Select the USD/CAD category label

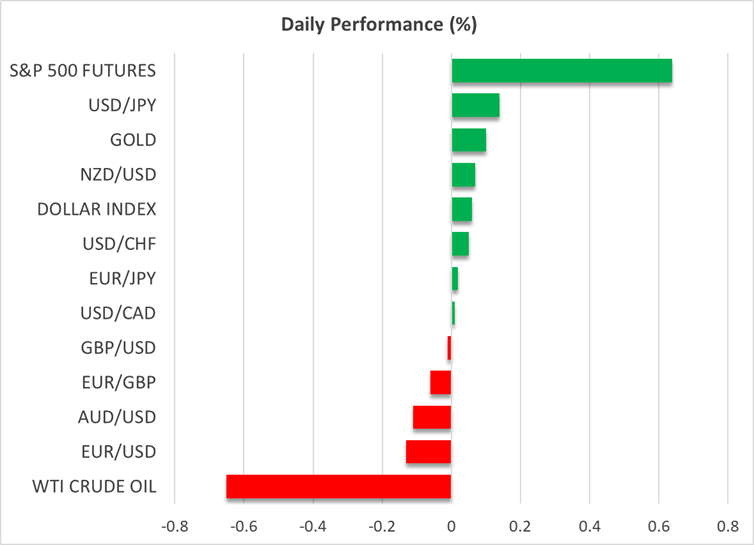[118, 313]
